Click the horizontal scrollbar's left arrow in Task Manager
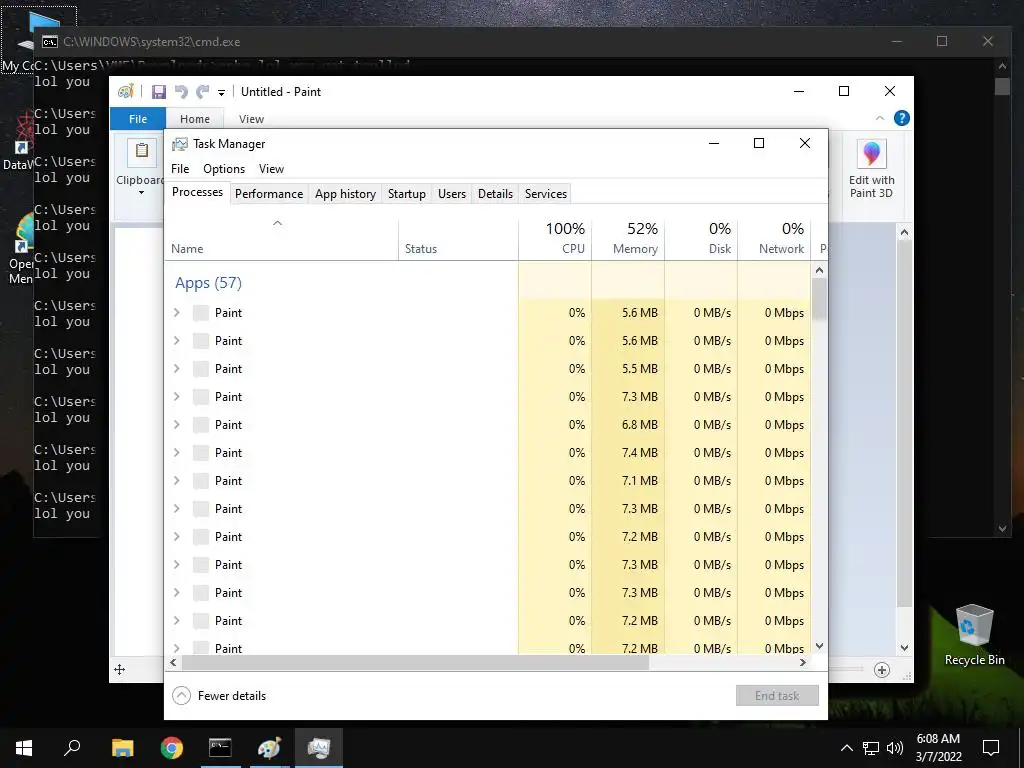 pyautogui.click(x=173, y=662)
